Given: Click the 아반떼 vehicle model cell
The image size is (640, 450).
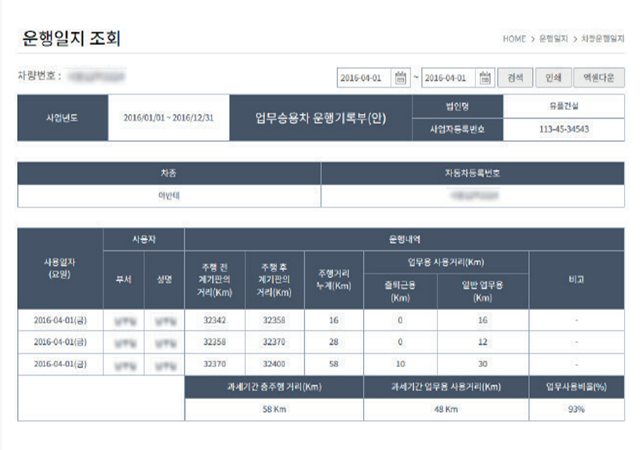Looking at the screenshot, I should coord(168,196).
